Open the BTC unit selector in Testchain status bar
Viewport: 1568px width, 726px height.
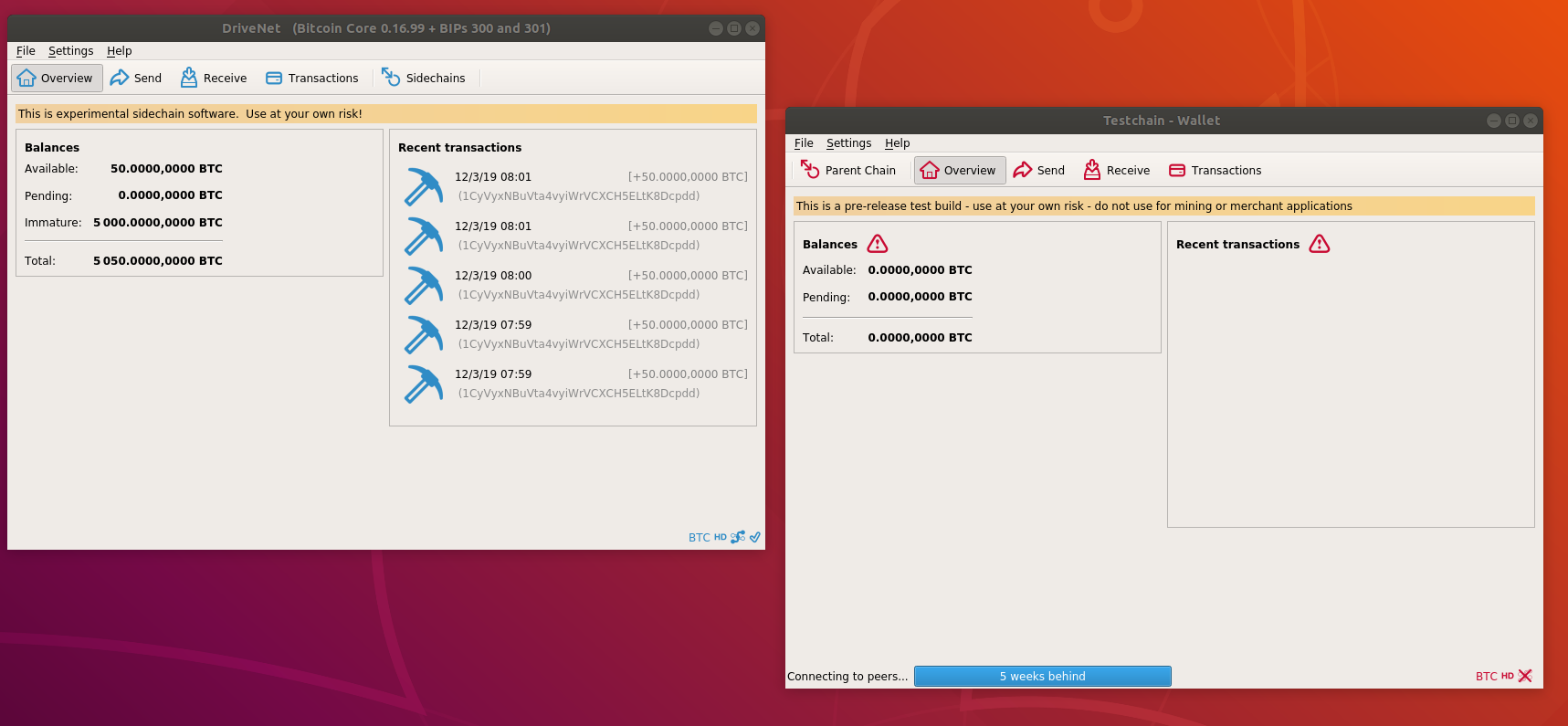pos(1487,676)
